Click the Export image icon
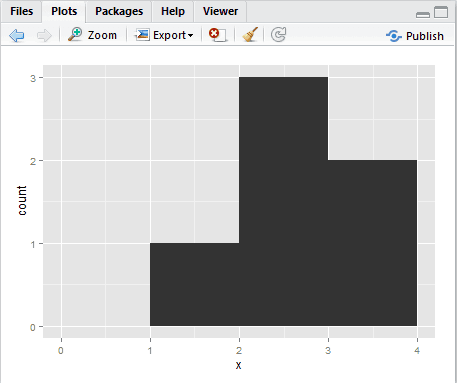The image size is (457, 383). tap(142, 34)
